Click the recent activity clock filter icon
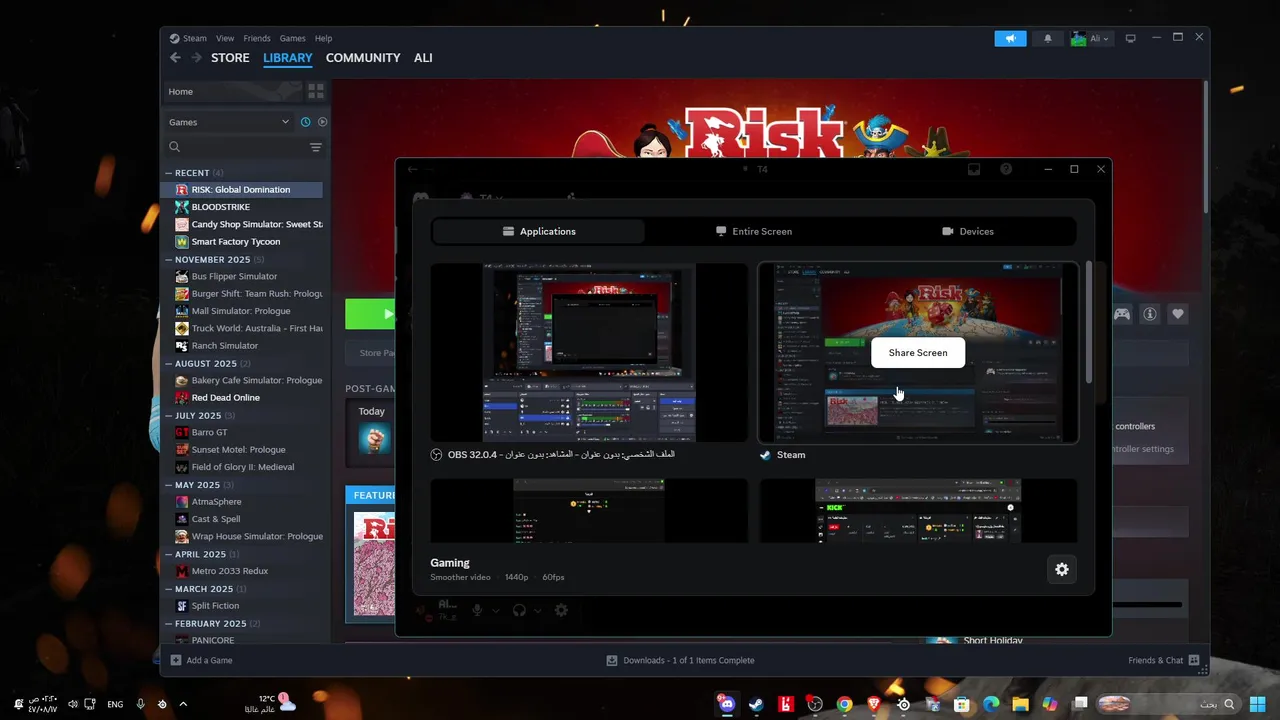This screenshot has height=720, width=1280. (305, 122)
